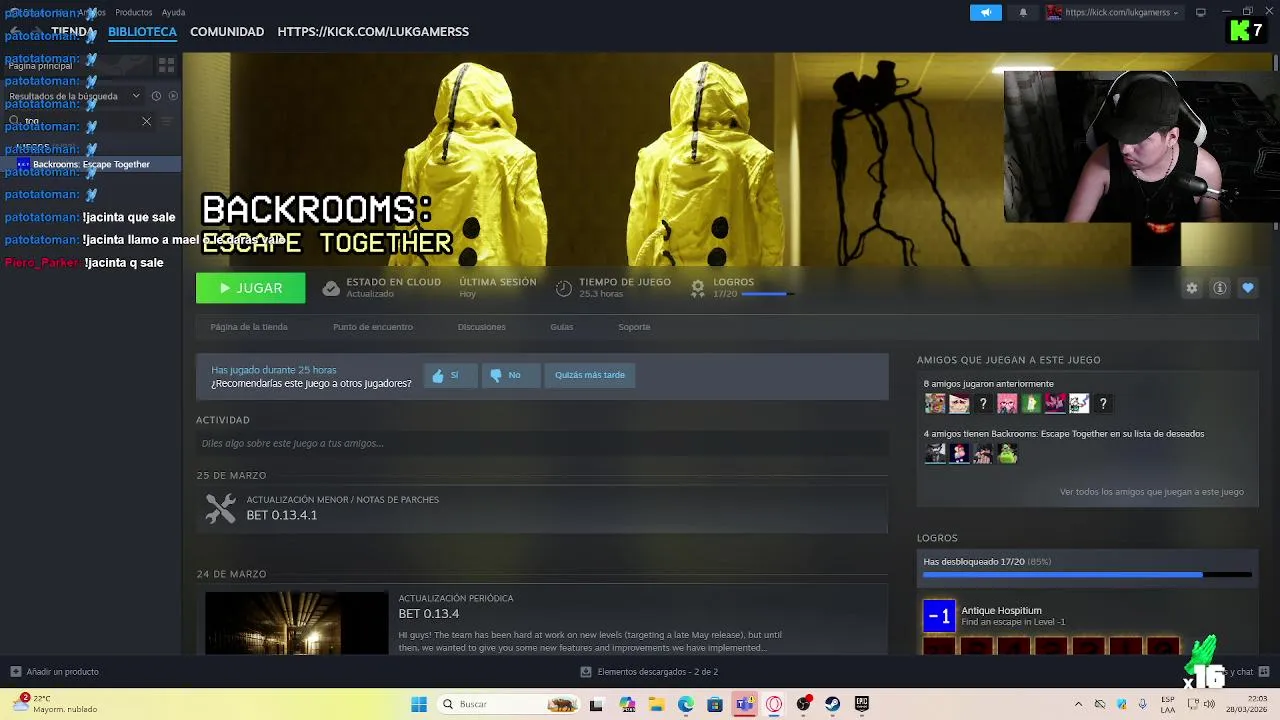
Task: Open the downloads 'Elementos descargados' status
Action: pyautogui.click(x=649, y=672)
